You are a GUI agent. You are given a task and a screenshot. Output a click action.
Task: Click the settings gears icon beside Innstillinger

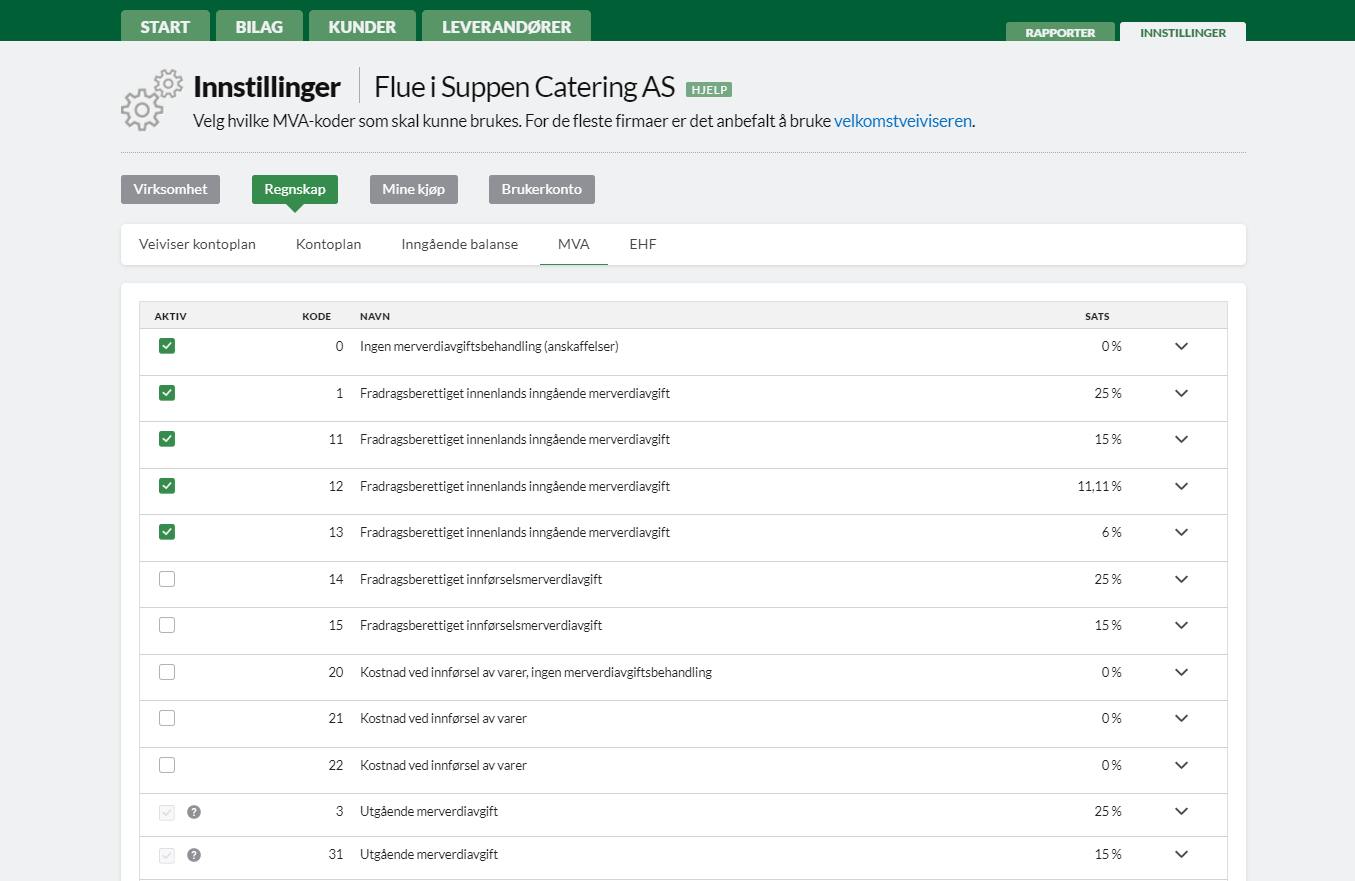[152, 100]
